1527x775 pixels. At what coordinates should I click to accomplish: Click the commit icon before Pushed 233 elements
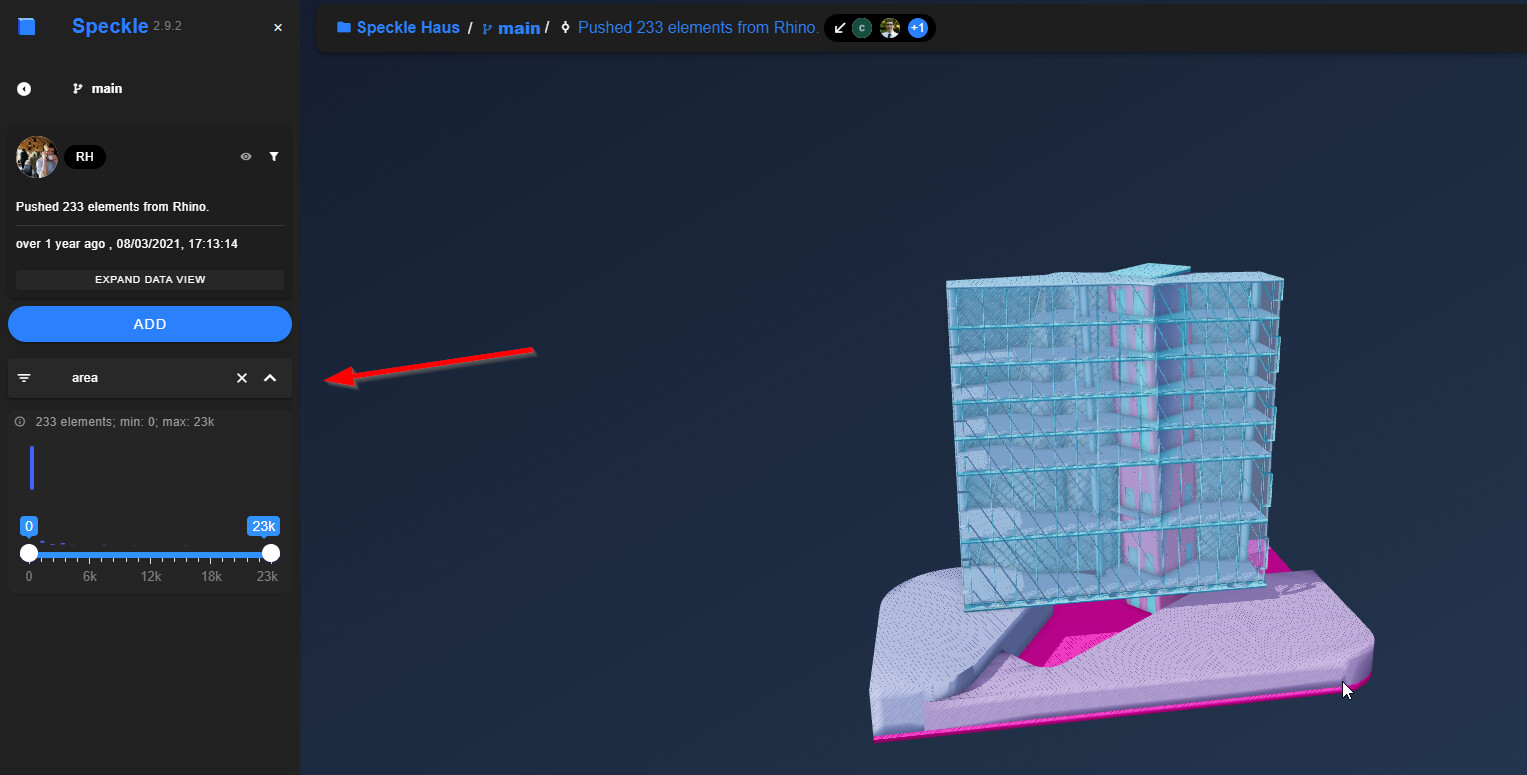coord(565,27)
